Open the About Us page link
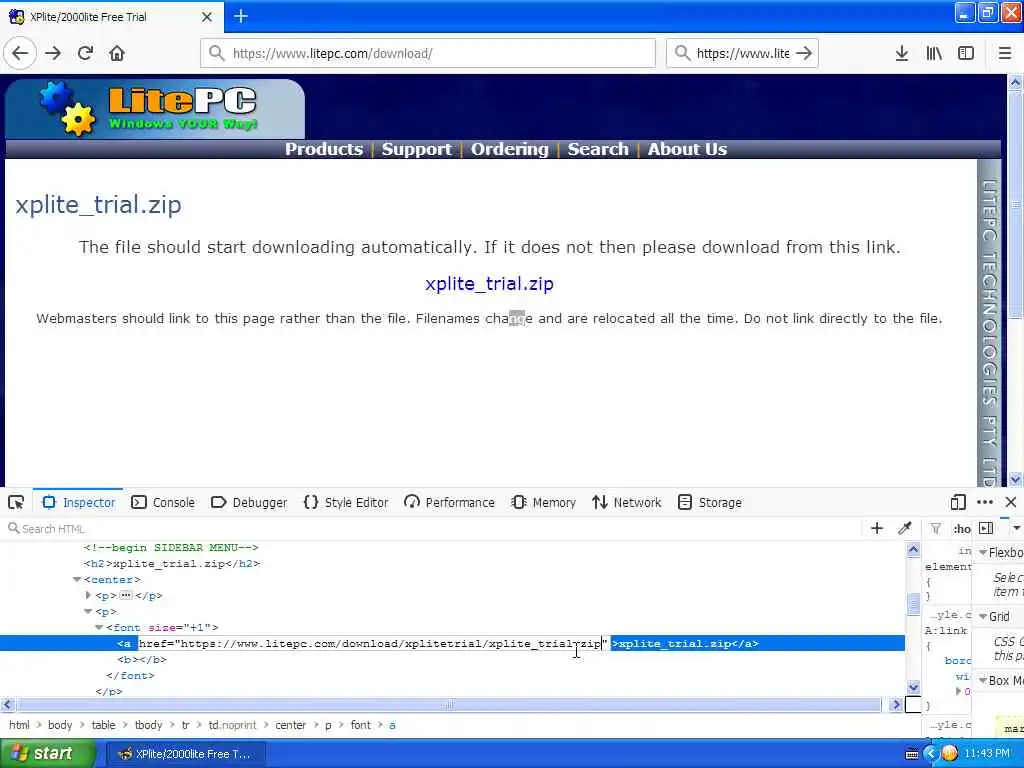 (687, 149)
